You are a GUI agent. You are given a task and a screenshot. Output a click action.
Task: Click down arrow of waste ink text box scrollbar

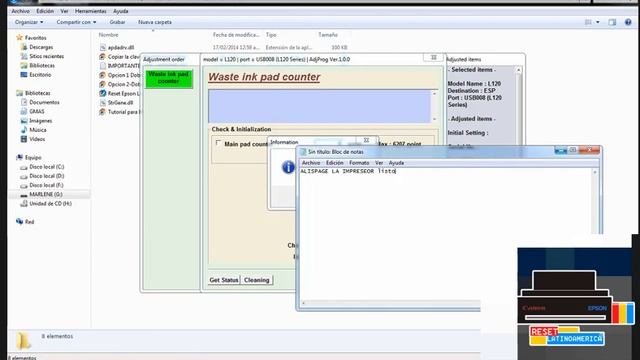(x=434, y=119)
